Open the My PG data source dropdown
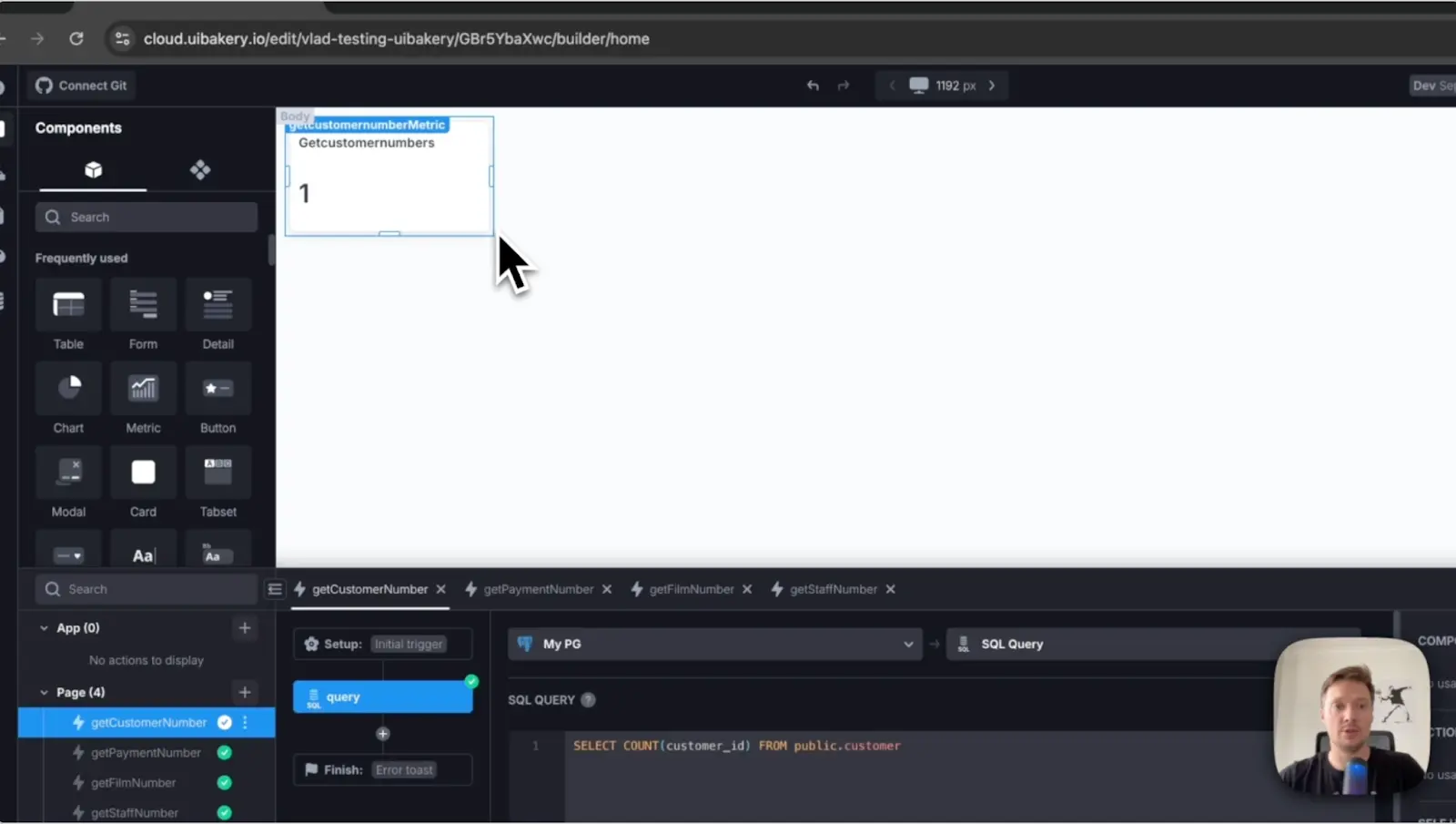The height and width of the screenshot is (824, 1456). [x=715, y=644]
